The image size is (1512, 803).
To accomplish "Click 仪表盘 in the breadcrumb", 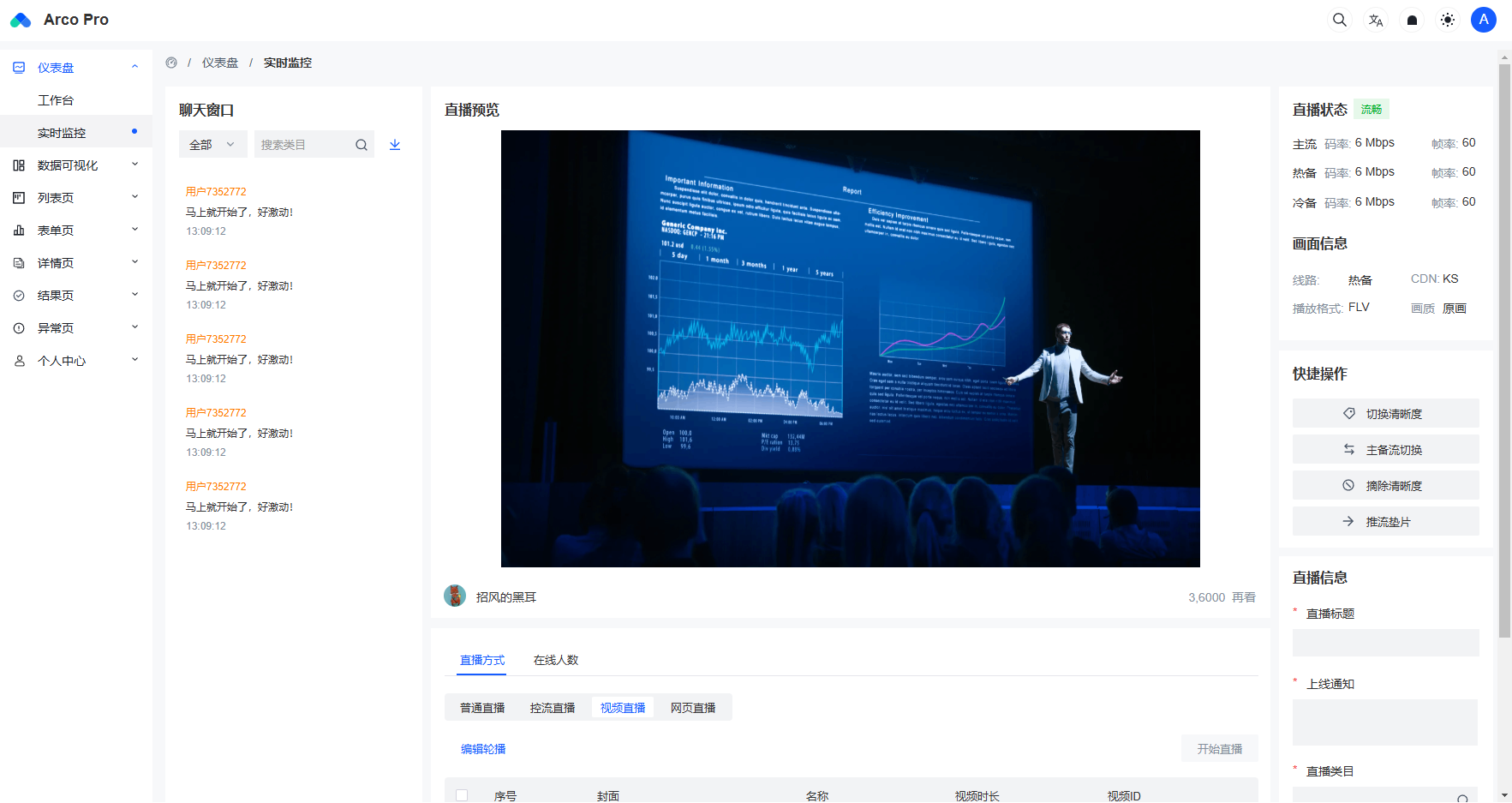I will point(220,63).
